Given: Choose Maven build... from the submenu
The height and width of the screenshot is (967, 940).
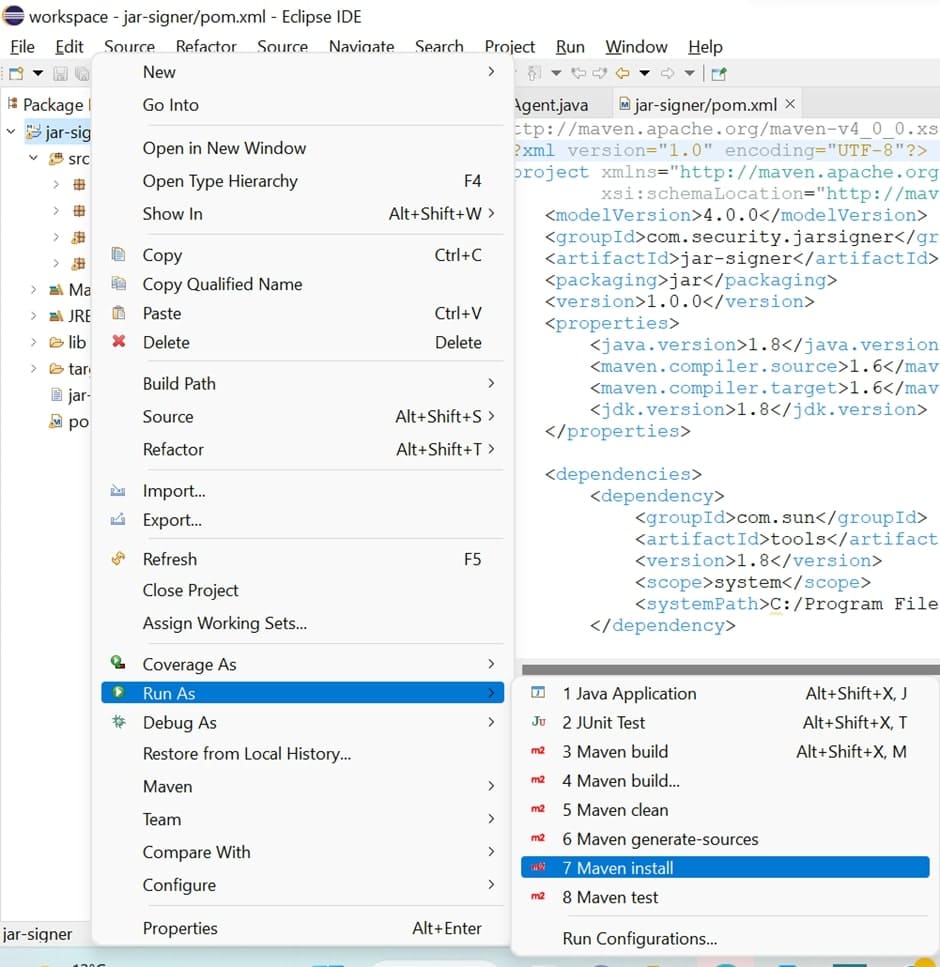Looking at the screenshot, I should (x=620, y=781).
